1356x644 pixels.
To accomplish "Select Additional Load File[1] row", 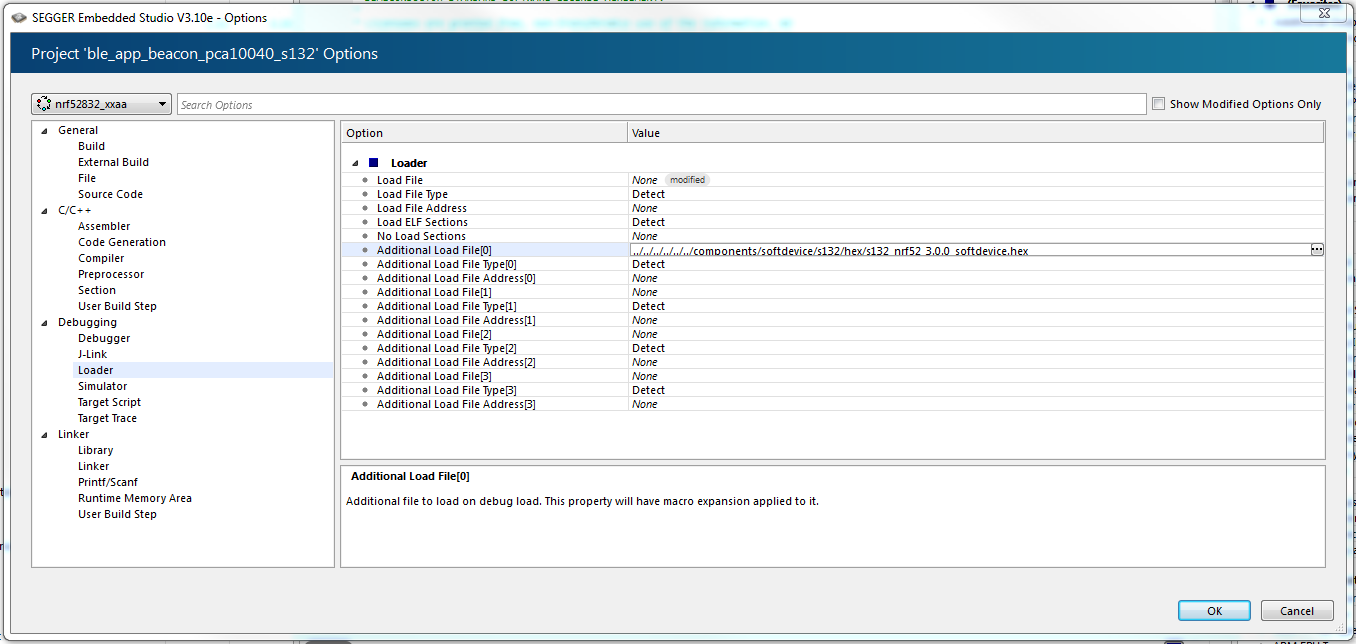I will (x=832, y=292).
